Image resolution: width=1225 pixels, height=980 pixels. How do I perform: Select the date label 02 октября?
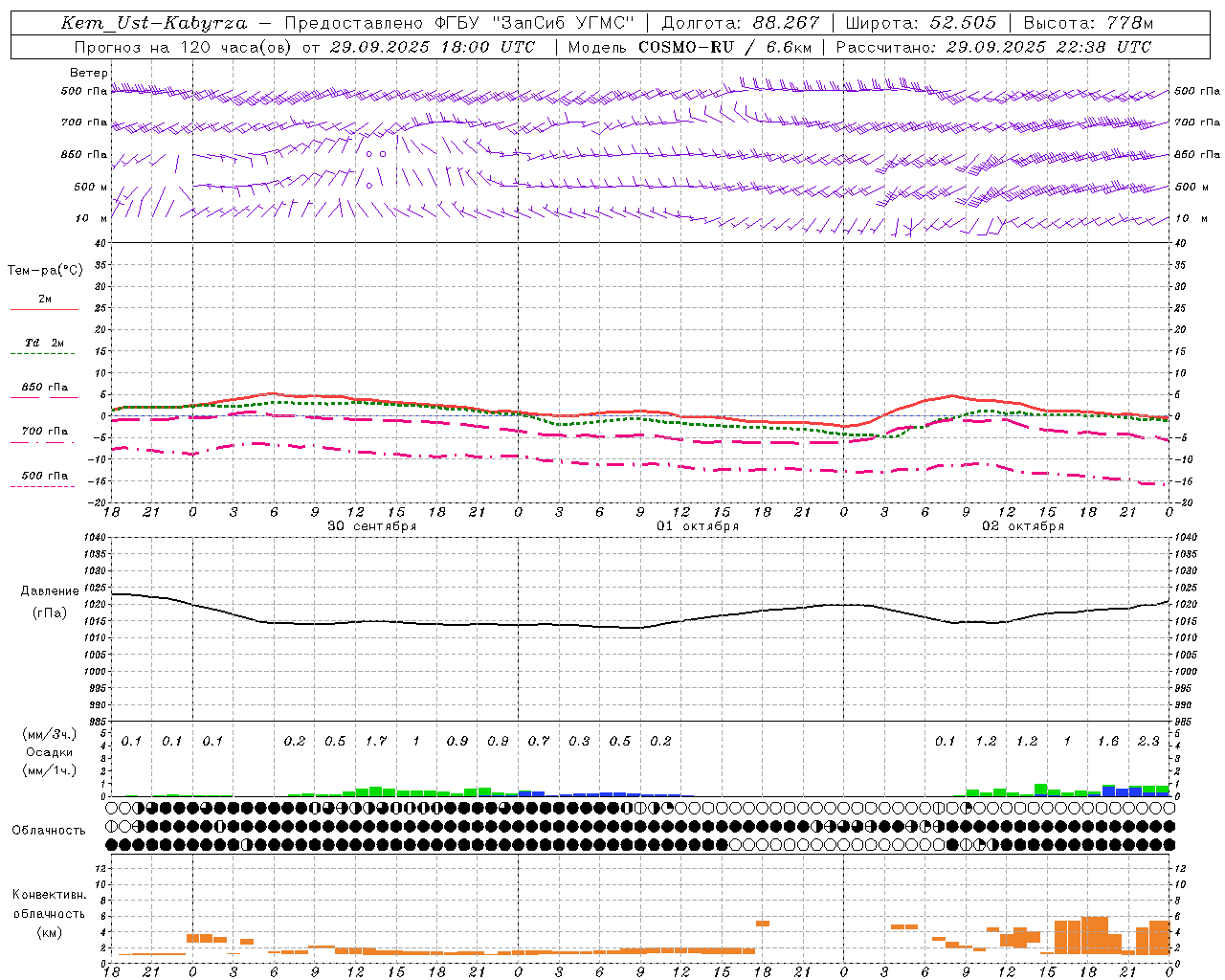point(1023,526)
